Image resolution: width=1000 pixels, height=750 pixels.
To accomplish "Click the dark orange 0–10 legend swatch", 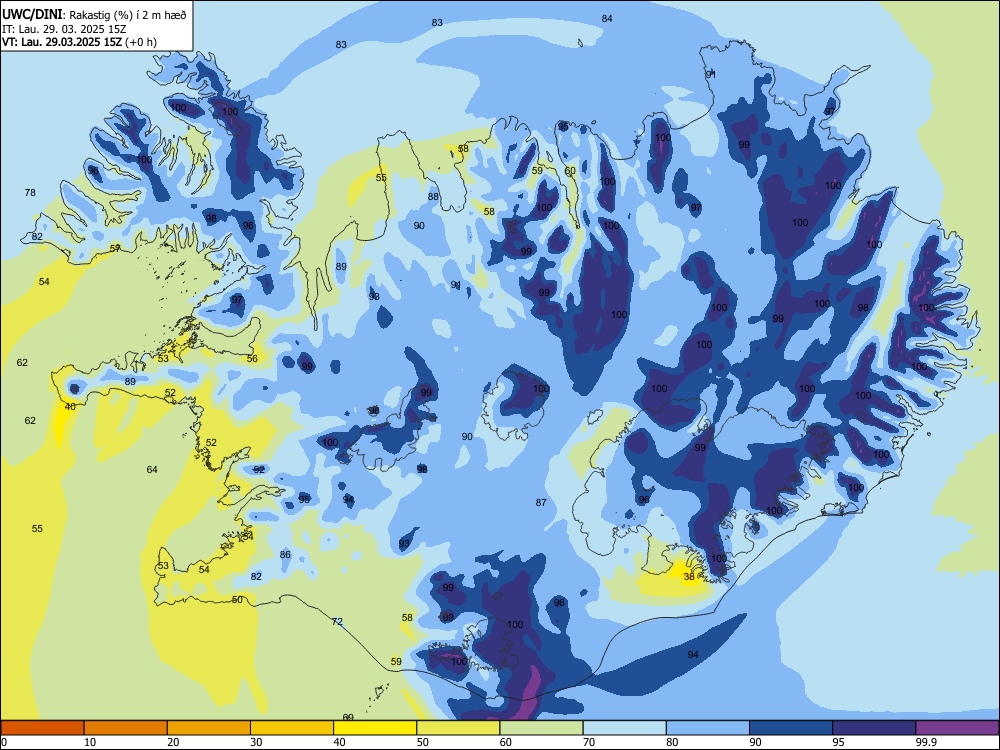I will (x=42, y=728).
